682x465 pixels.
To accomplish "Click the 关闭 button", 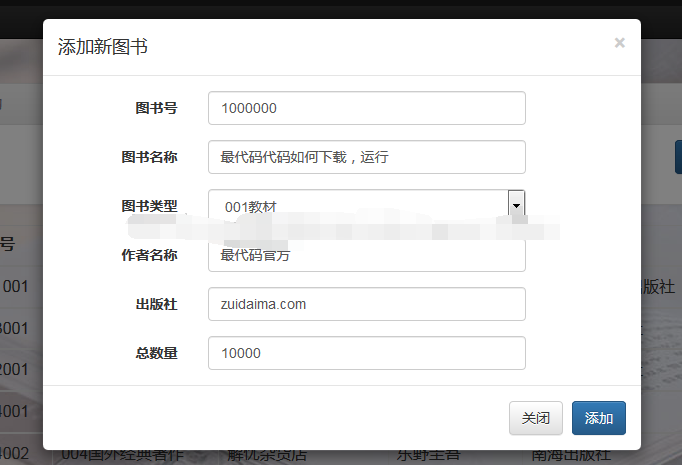I will [x=536, y=418].
